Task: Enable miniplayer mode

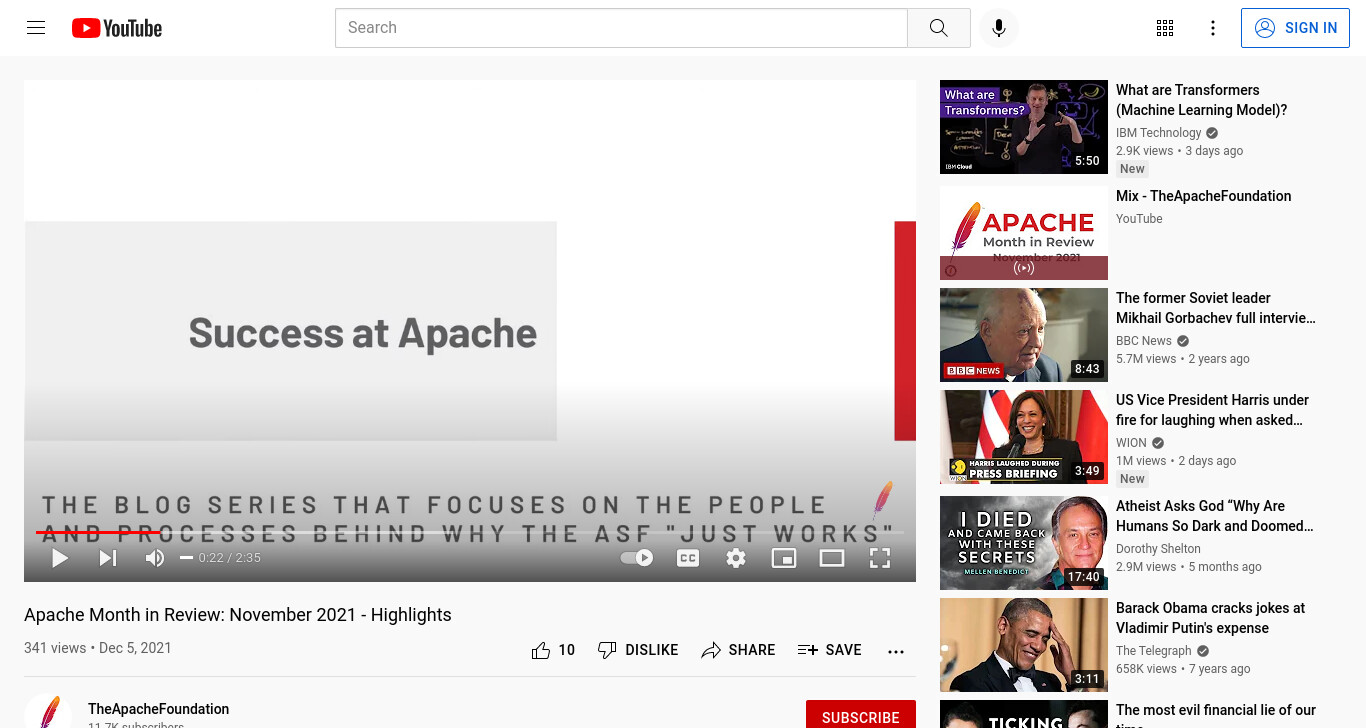Action: pyautogui.click(x=784, y=558)
